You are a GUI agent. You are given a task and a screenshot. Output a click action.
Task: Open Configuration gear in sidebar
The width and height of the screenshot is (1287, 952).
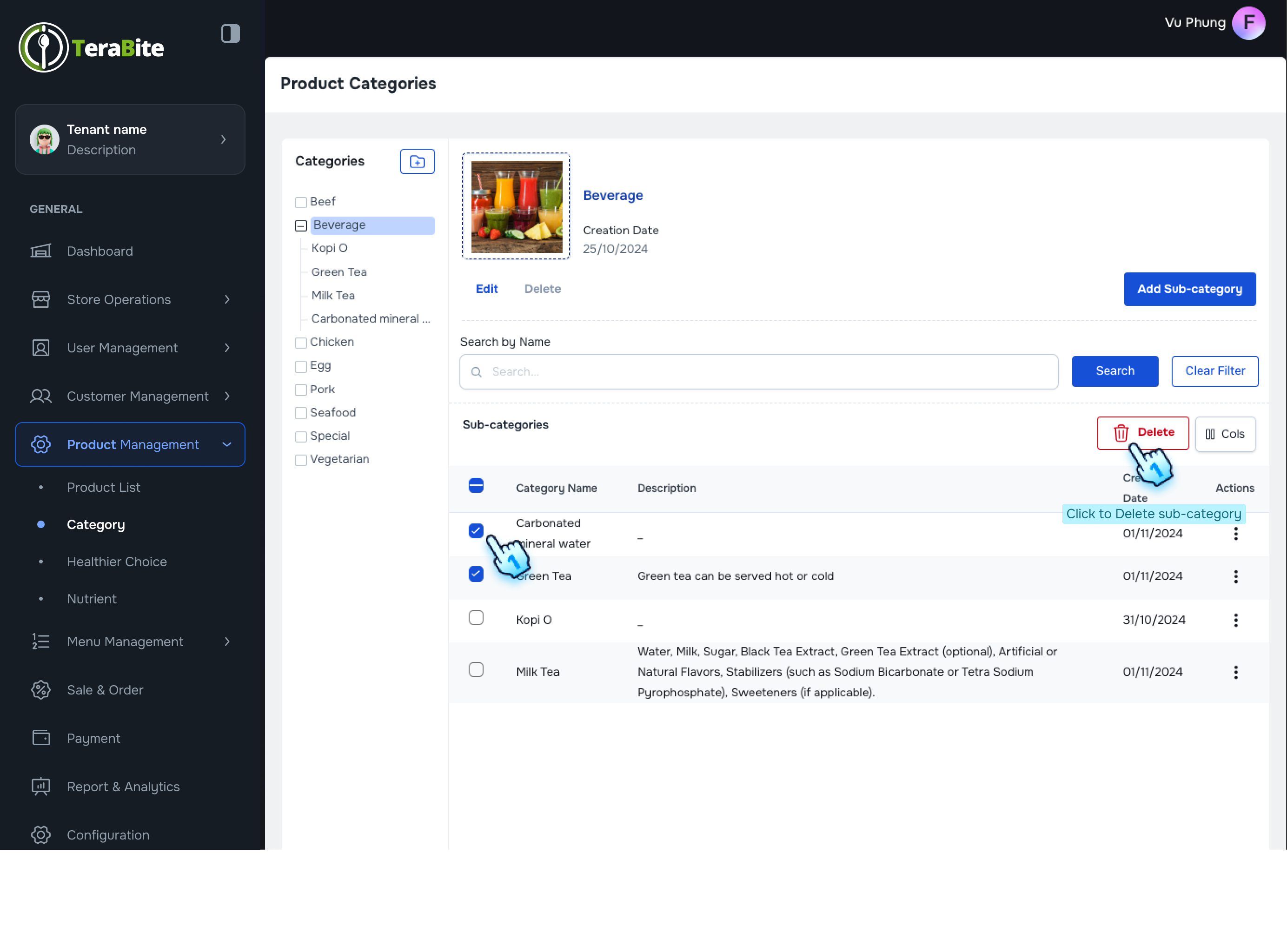[40, 835]
